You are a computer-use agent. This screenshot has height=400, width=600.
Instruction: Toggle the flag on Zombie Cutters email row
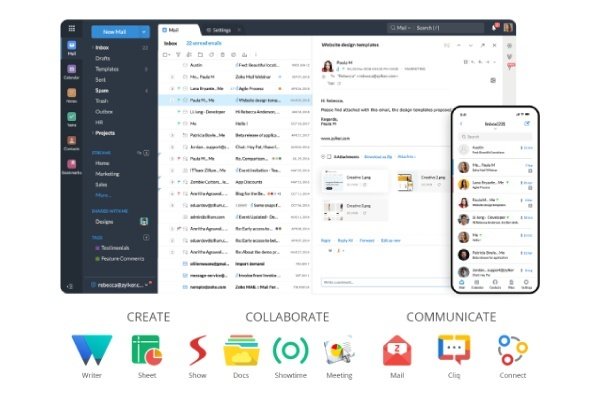click(x=179, y=182)
